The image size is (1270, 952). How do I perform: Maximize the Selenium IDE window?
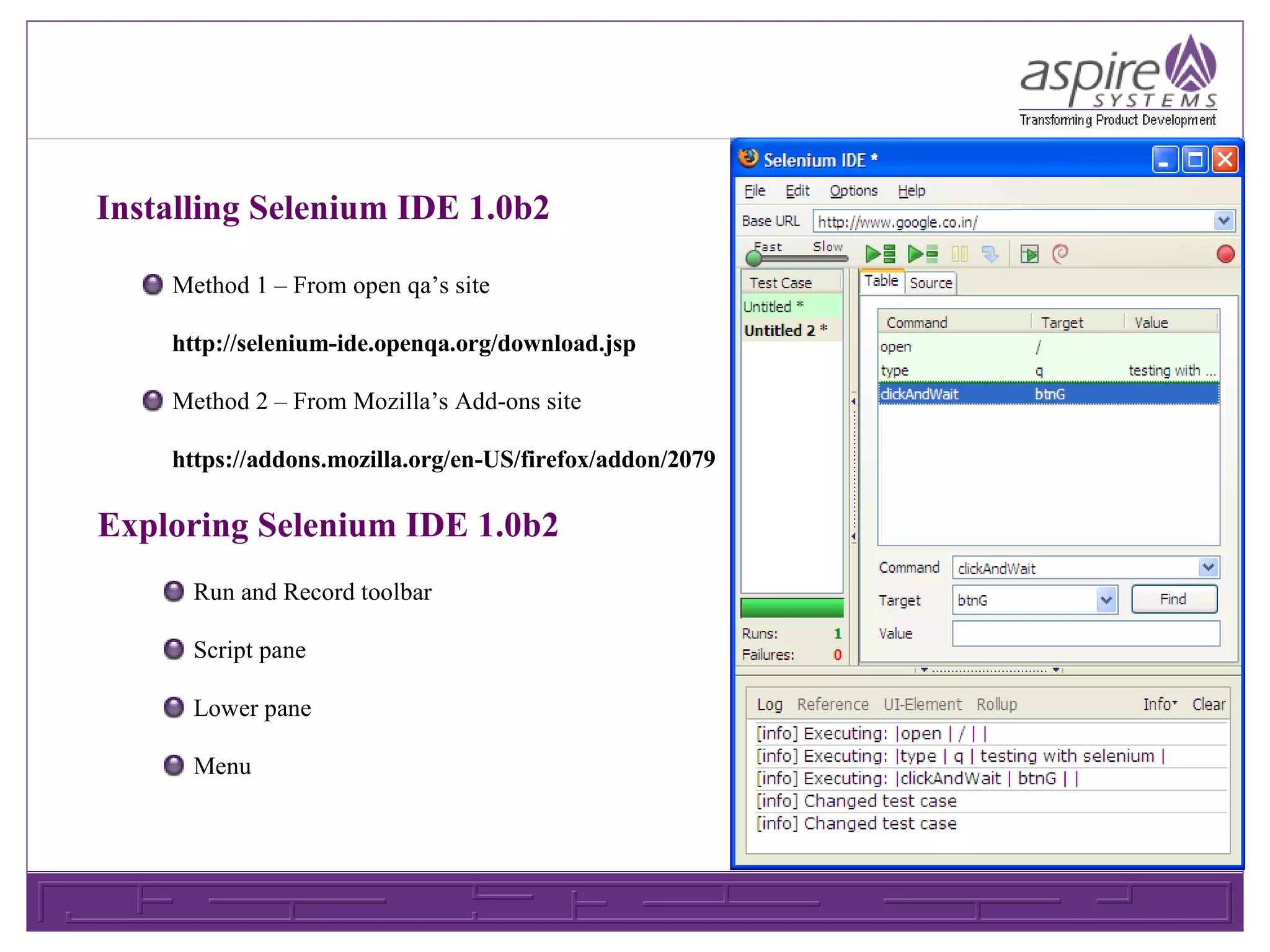pos(1196,160)
